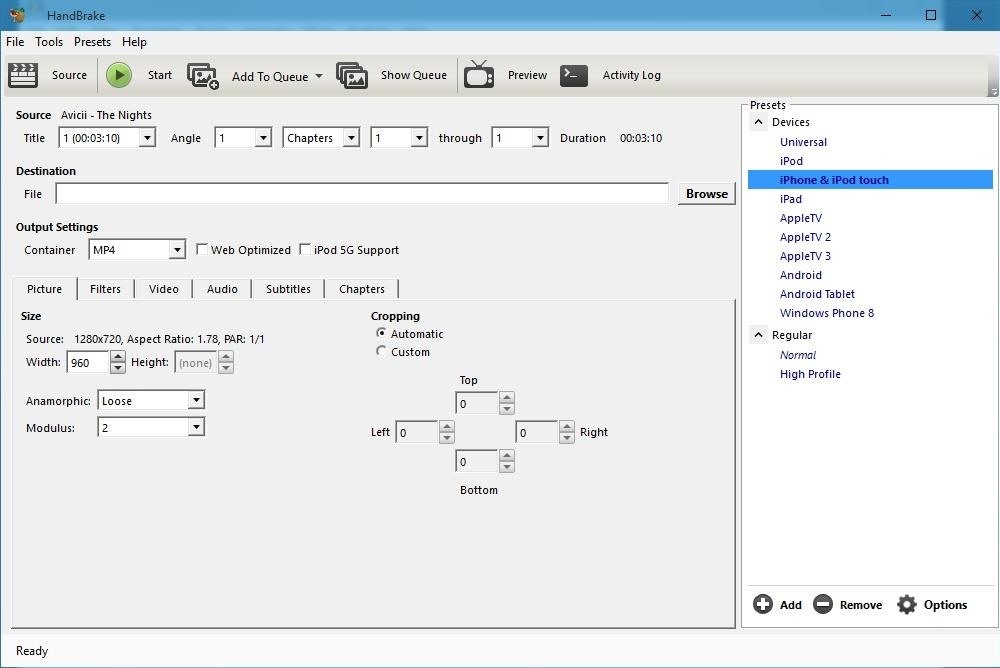
Task: Click the Left crop down arrow
Action: tap(447, 438)
